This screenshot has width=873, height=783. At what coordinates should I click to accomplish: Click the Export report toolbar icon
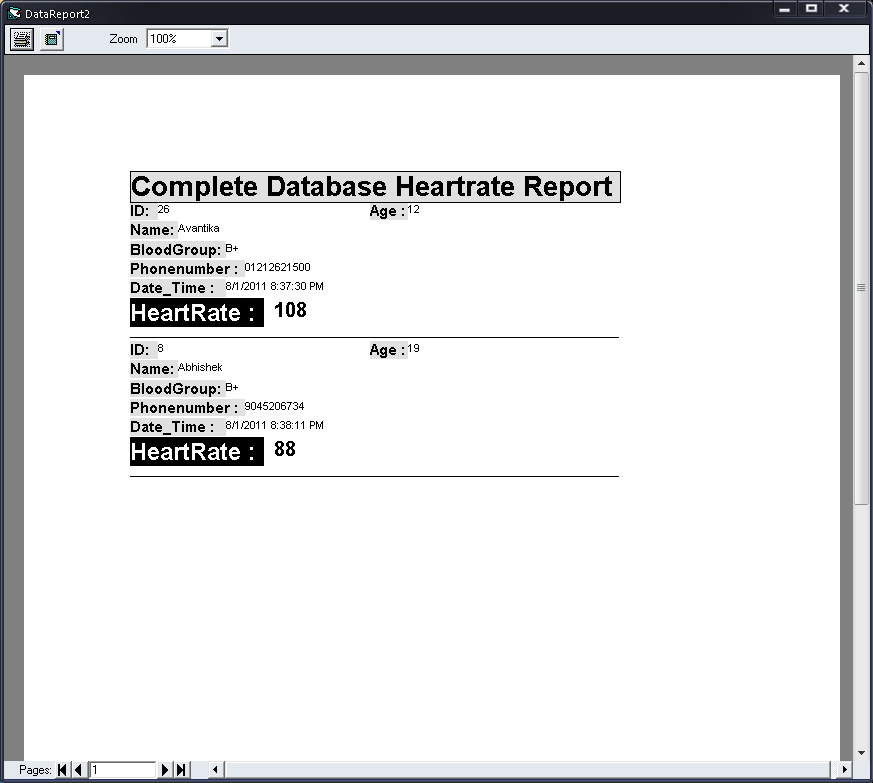[x=52, y=39]
